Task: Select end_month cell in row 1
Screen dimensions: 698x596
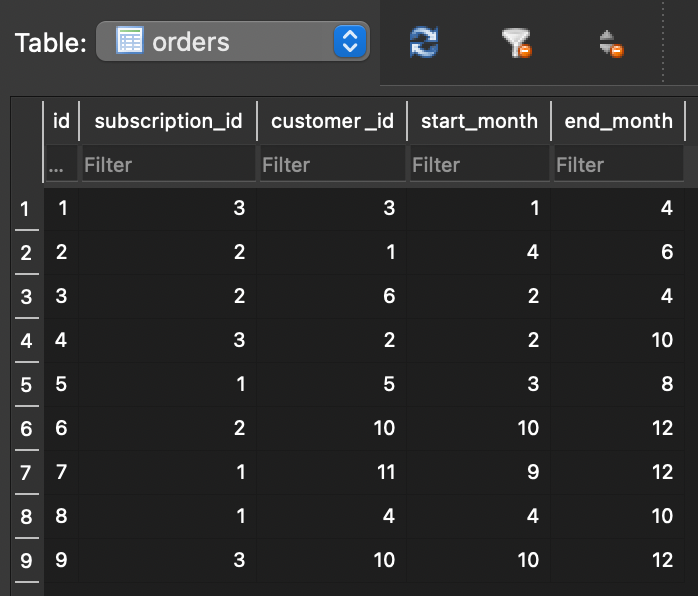Action: pyautogui.click(x=618, y=208)
